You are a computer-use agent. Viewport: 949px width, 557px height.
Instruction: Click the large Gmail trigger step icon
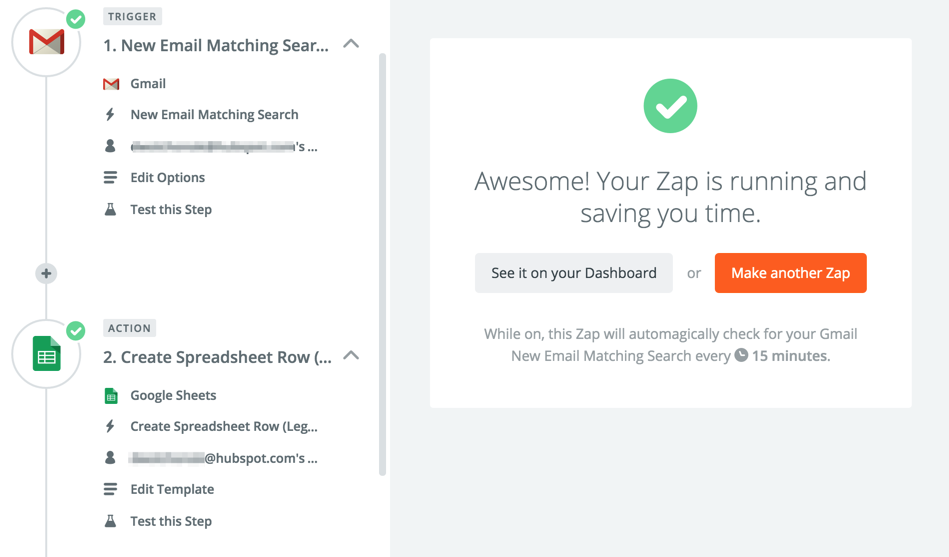pyautogui.click(x=46, y=42)
